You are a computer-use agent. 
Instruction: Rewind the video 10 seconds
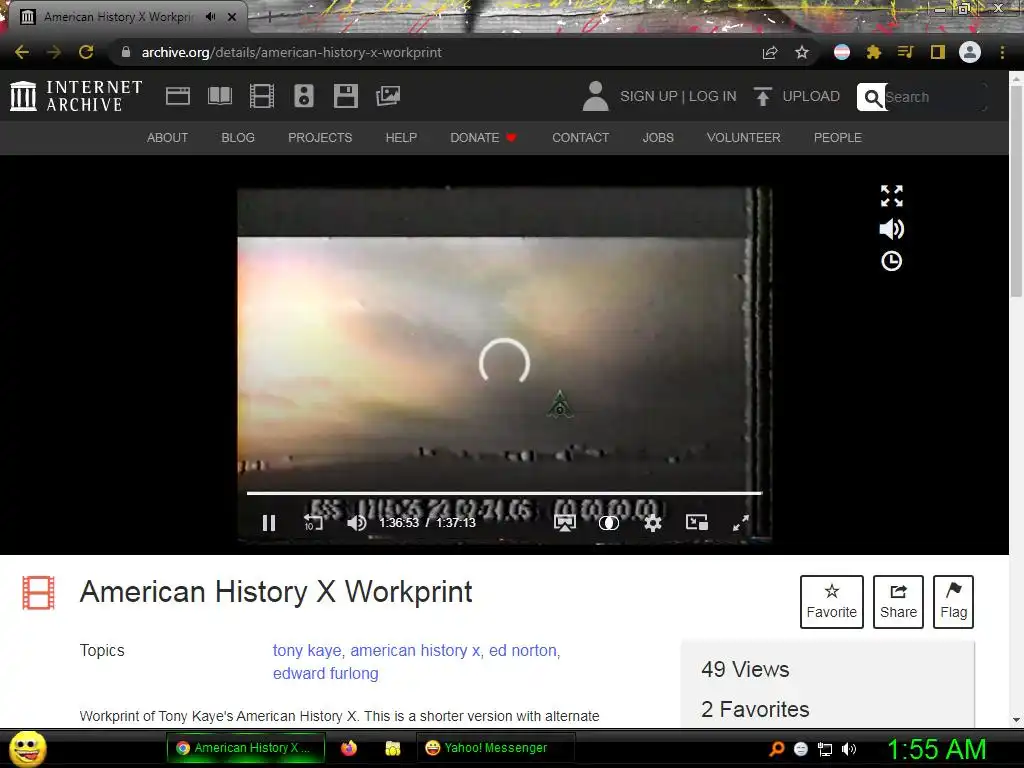point(313,522)
